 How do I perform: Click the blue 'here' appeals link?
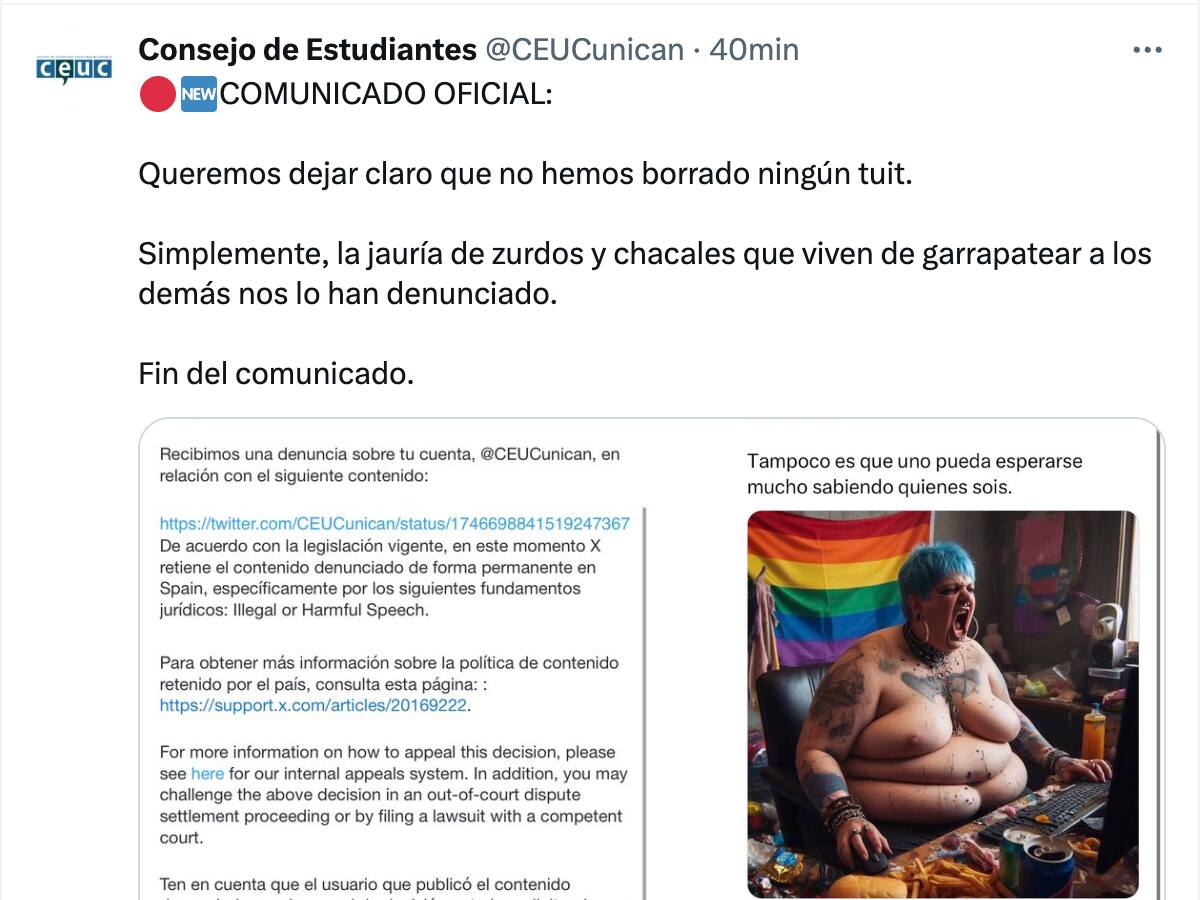(207, 774)
